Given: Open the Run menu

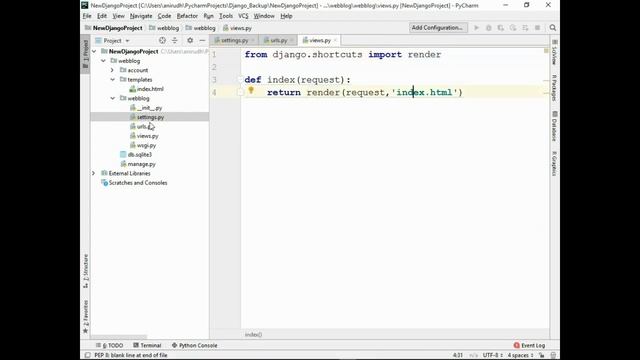Looking at the screenshot, I should (x=208, y=16).
